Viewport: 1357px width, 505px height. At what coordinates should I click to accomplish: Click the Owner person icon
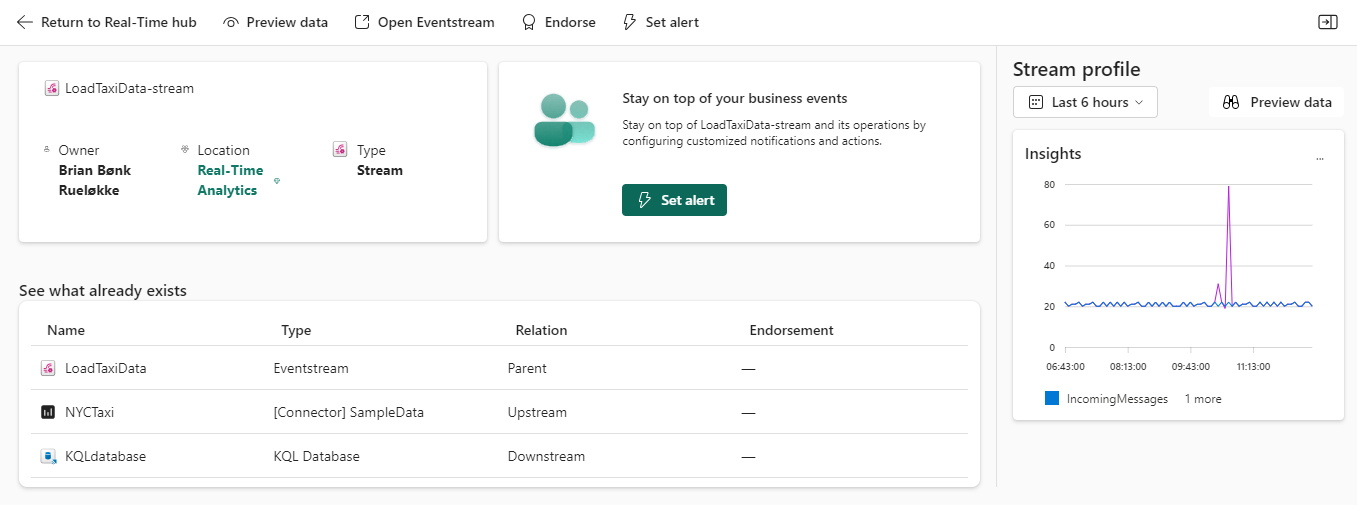(x=47, y=149)
